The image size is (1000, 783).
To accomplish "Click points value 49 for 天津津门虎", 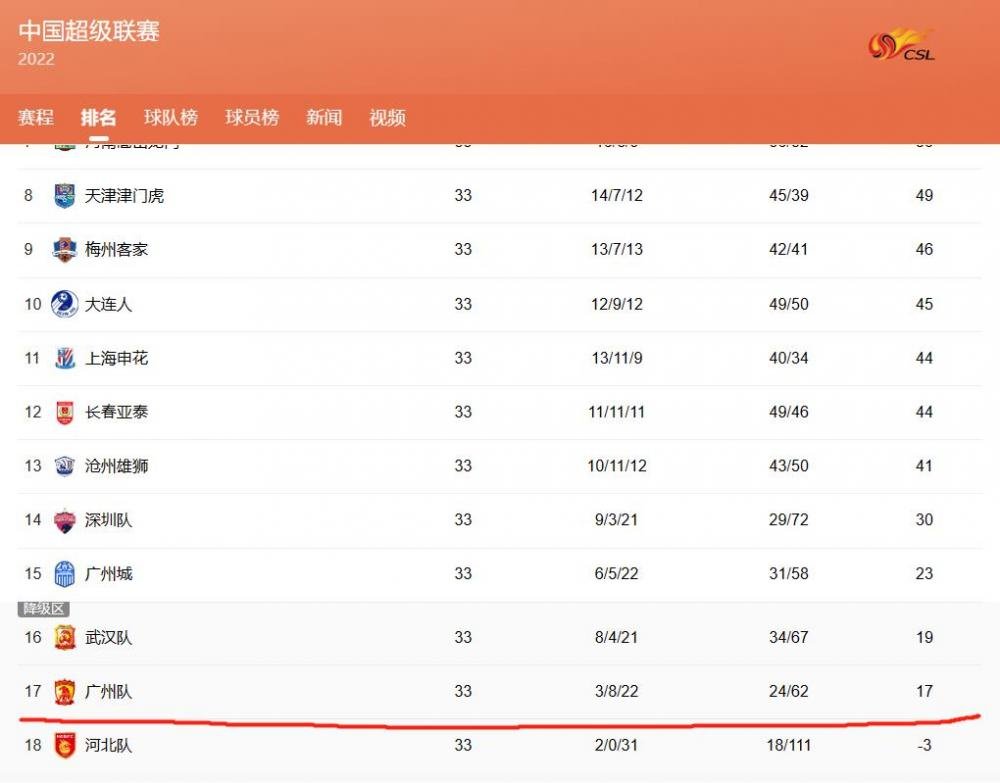I will tap(924, 196).
